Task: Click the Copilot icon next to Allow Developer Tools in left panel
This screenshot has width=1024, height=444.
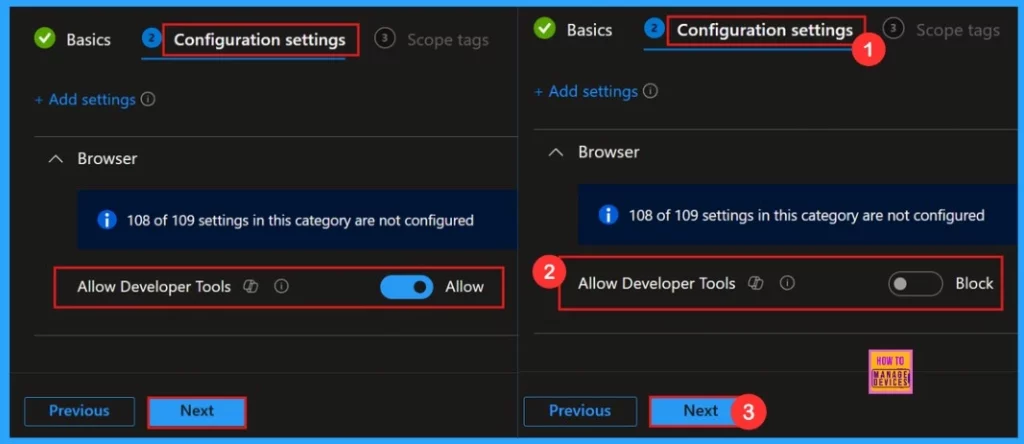Action: click(251, 287)
